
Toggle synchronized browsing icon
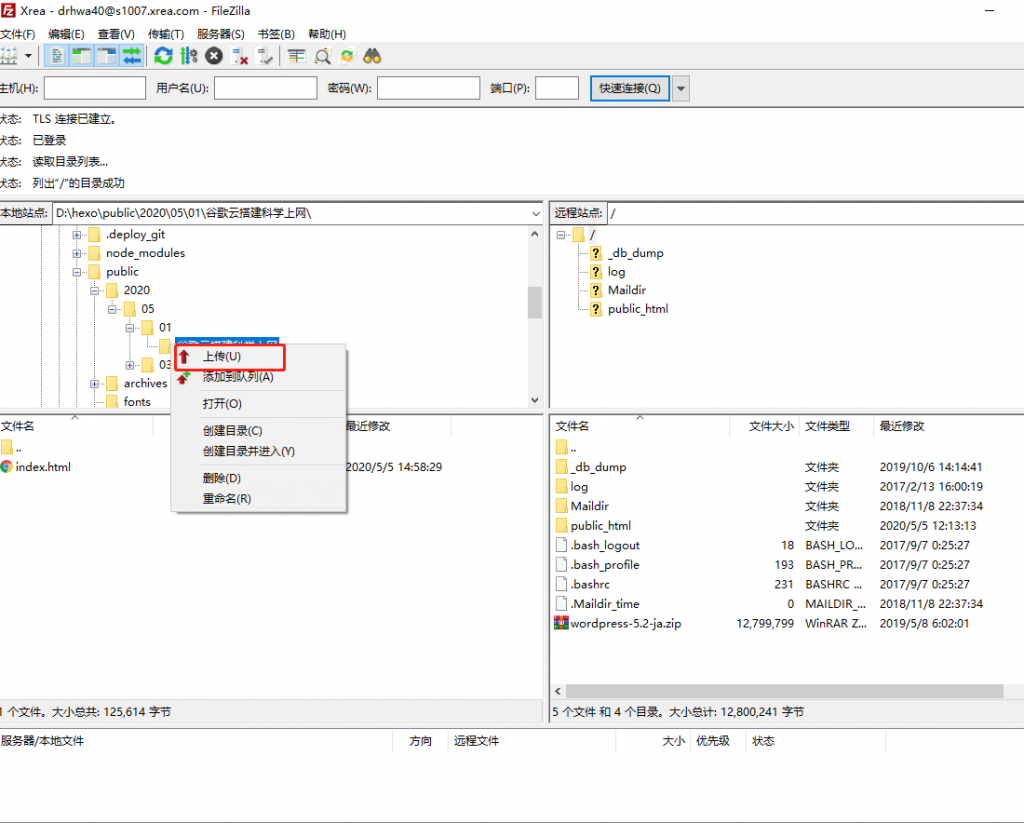click(x=347, y=56)
